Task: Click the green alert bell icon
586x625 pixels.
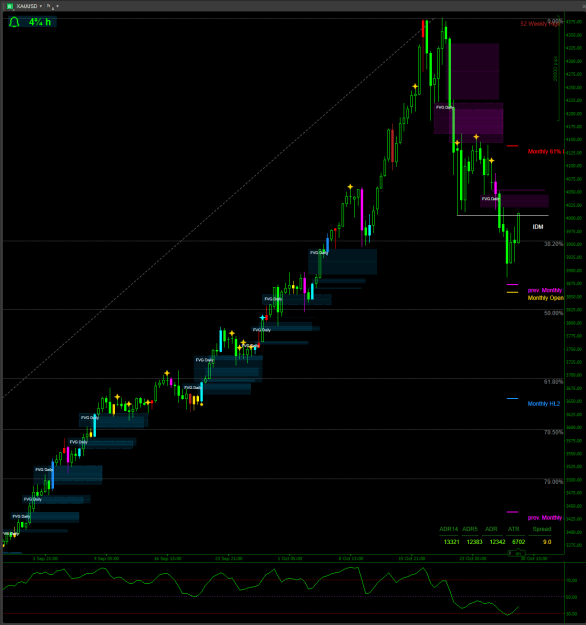Action: click(x=14, y=22)
